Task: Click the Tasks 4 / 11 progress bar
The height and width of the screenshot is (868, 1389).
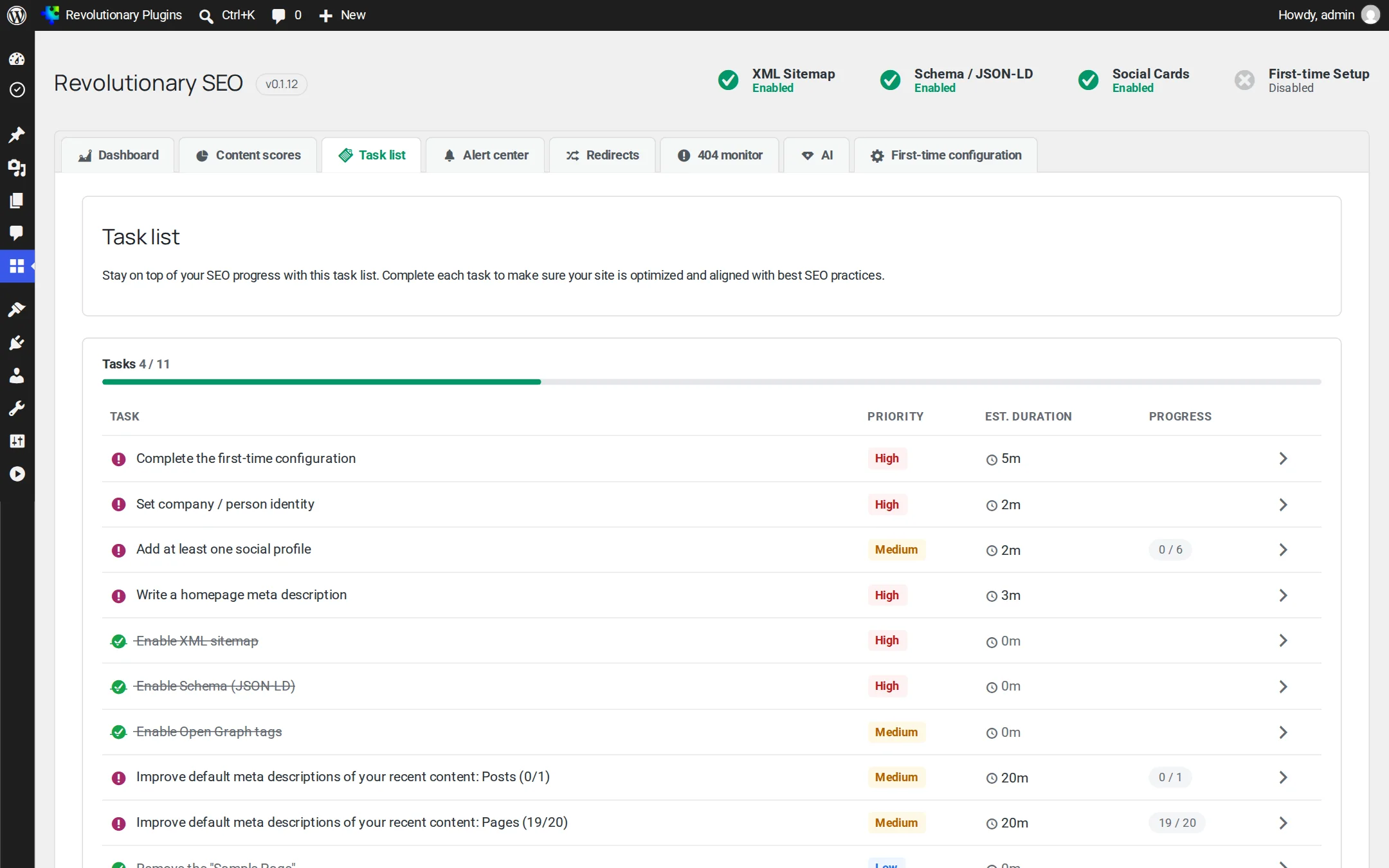Action: 711,382
